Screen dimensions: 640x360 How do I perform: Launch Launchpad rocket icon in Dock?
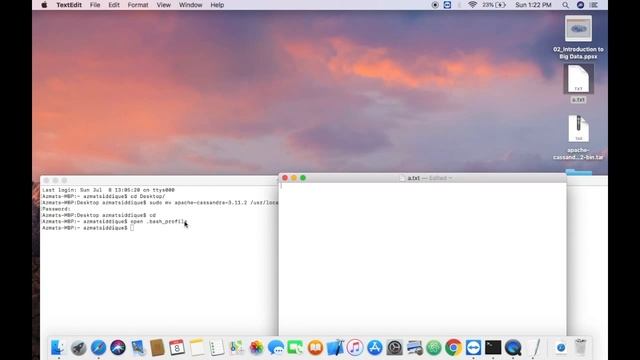click(x=78, y=348)
